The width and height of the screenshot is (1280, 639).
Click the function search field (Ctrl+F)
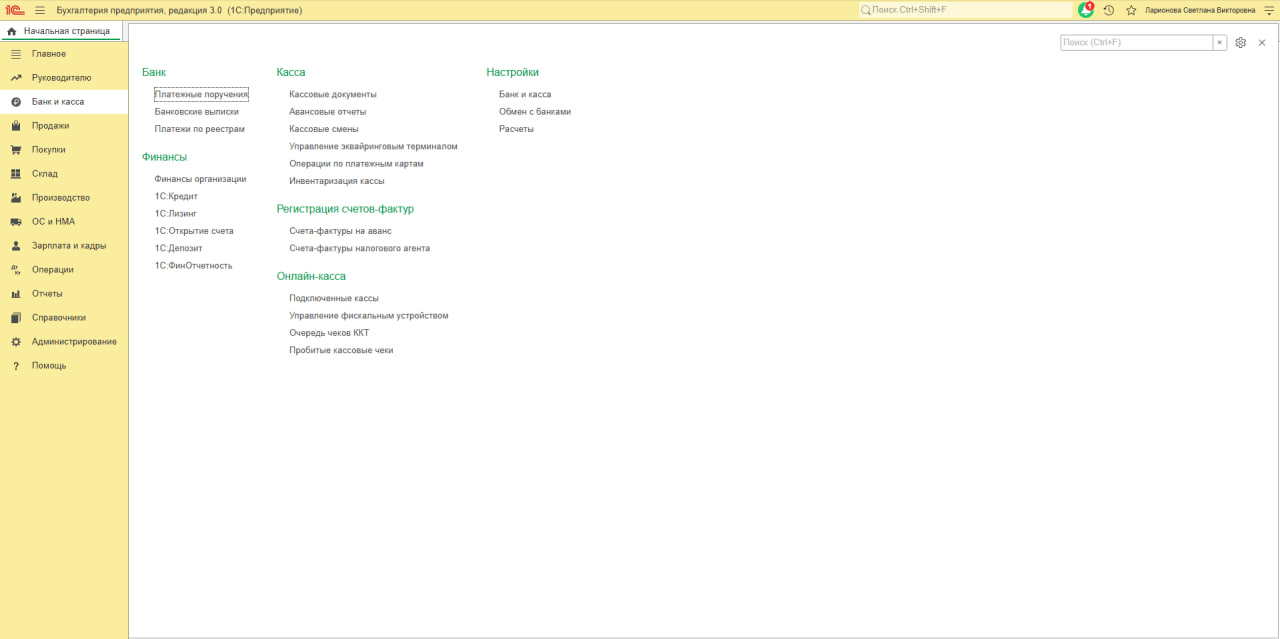coord(1136,43)
